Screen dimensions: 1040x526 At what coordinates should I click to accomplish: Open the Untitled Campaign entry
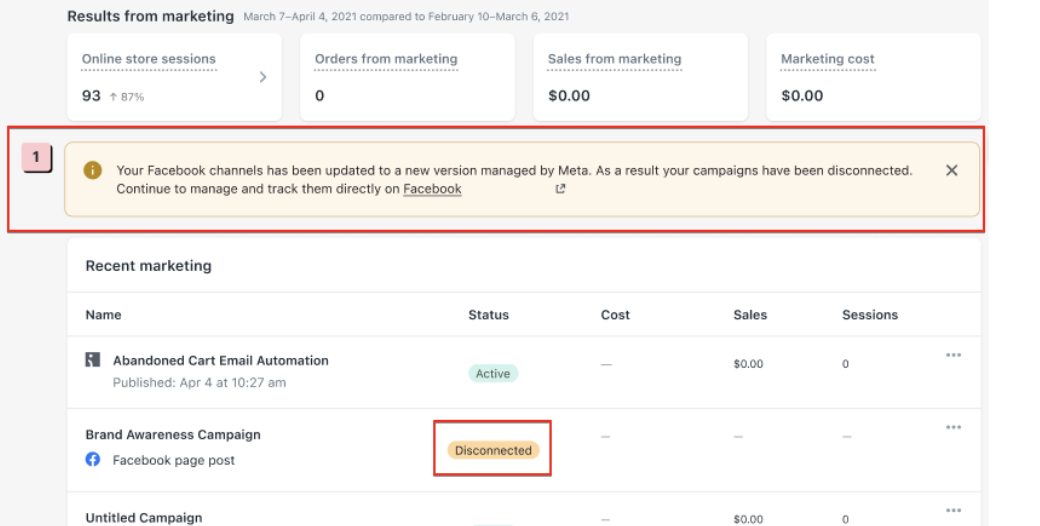[144, 518]
